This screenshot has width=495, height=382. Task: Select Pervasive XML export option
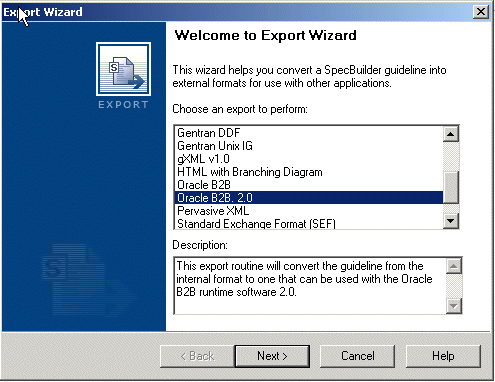coord(309,211)
